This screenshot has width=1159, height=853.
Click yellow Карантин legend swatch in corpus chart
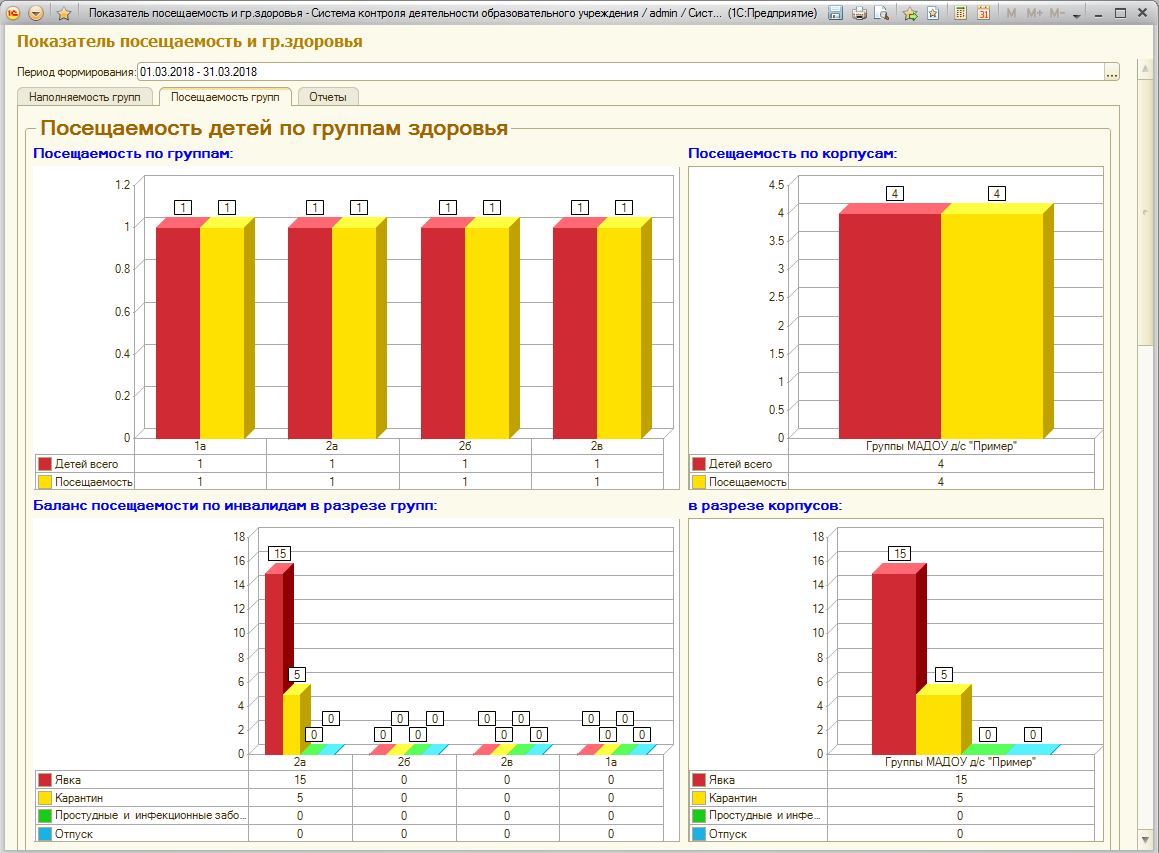(699, 798)
